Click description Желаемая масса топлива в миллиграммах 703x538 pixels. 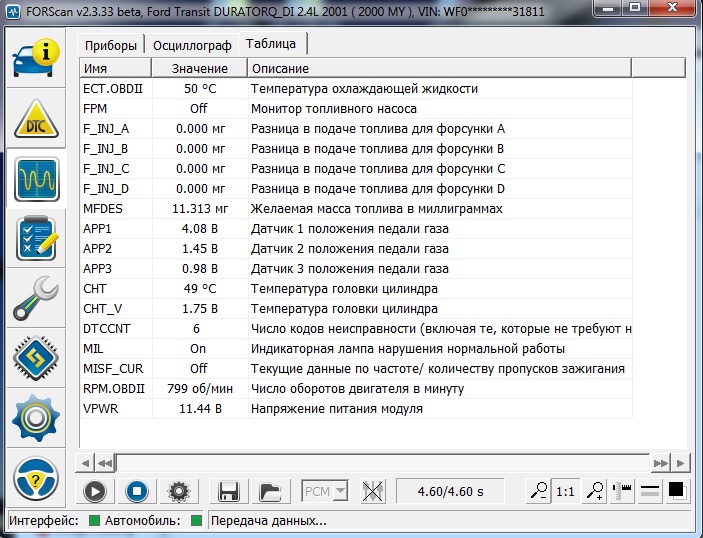point(377,209)
